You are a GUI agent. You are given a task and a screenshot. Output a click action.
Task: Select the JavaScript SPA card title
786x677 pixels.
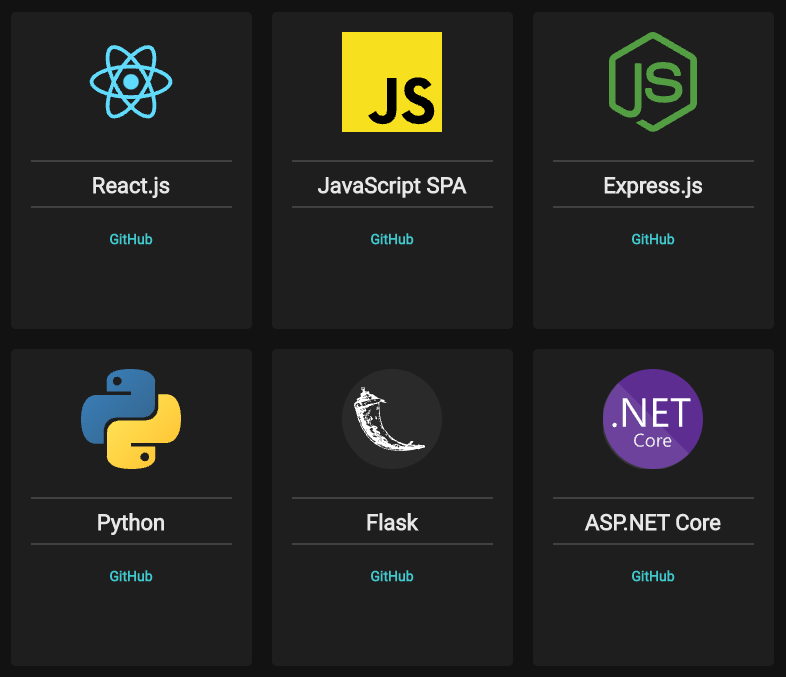(392, 186)
